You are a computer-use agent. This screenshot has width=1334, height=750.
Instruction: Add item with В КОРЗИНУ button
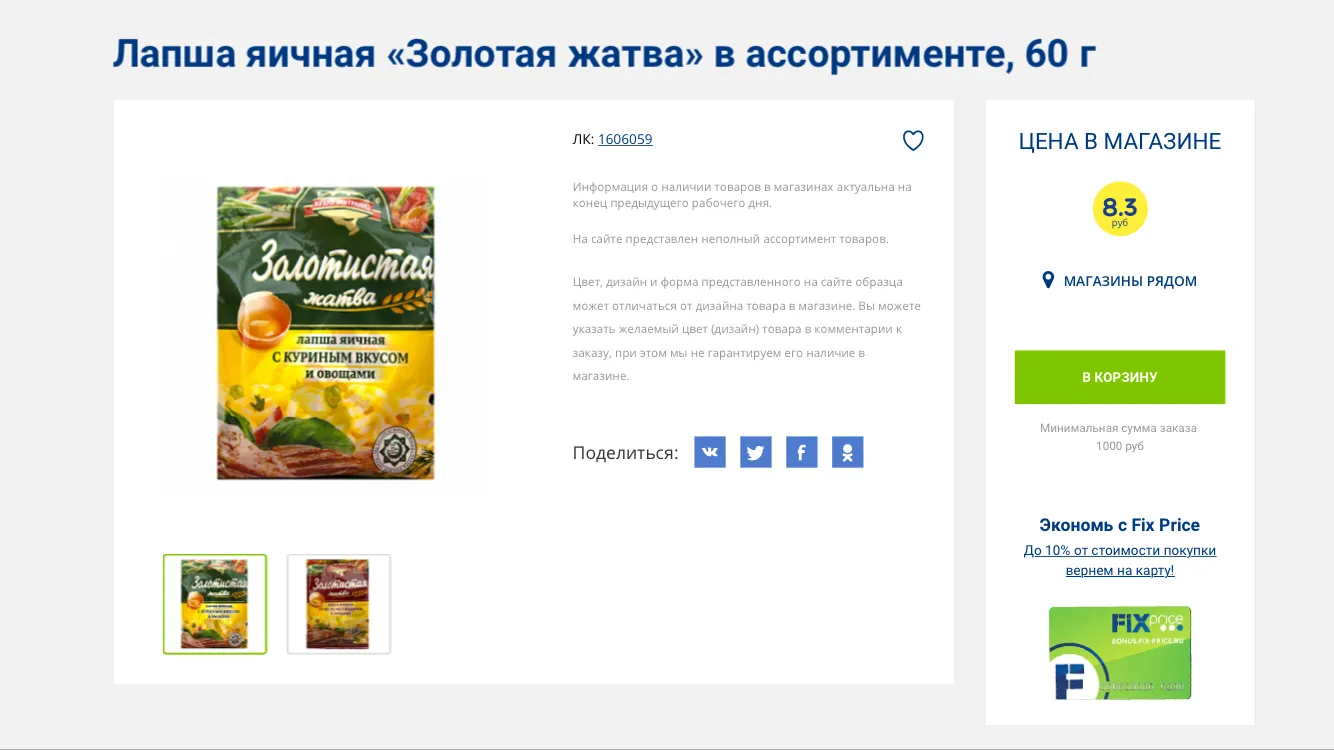pos(1120,377)
